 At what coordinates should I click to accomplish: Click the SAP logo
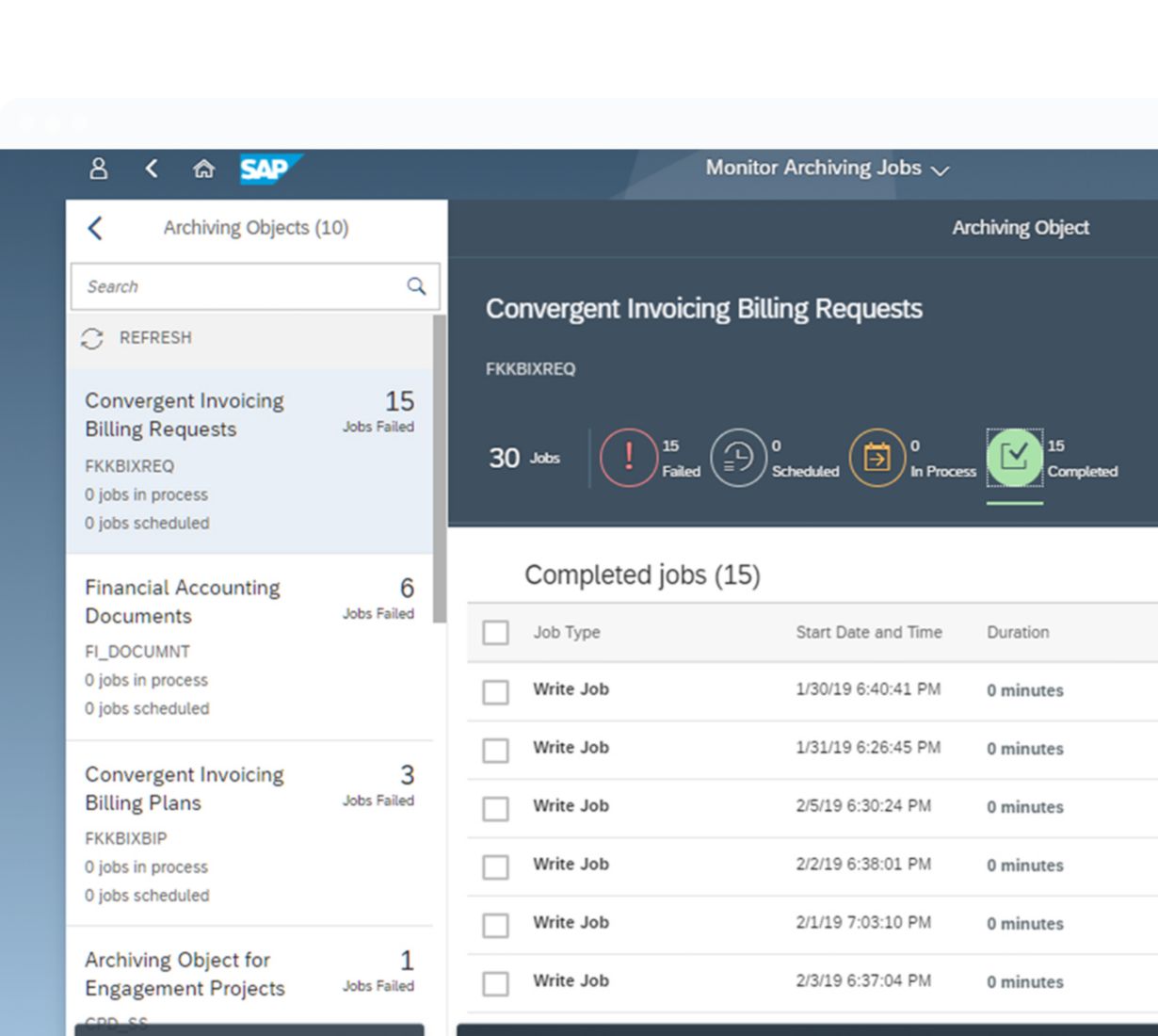[x=267, y=169]
